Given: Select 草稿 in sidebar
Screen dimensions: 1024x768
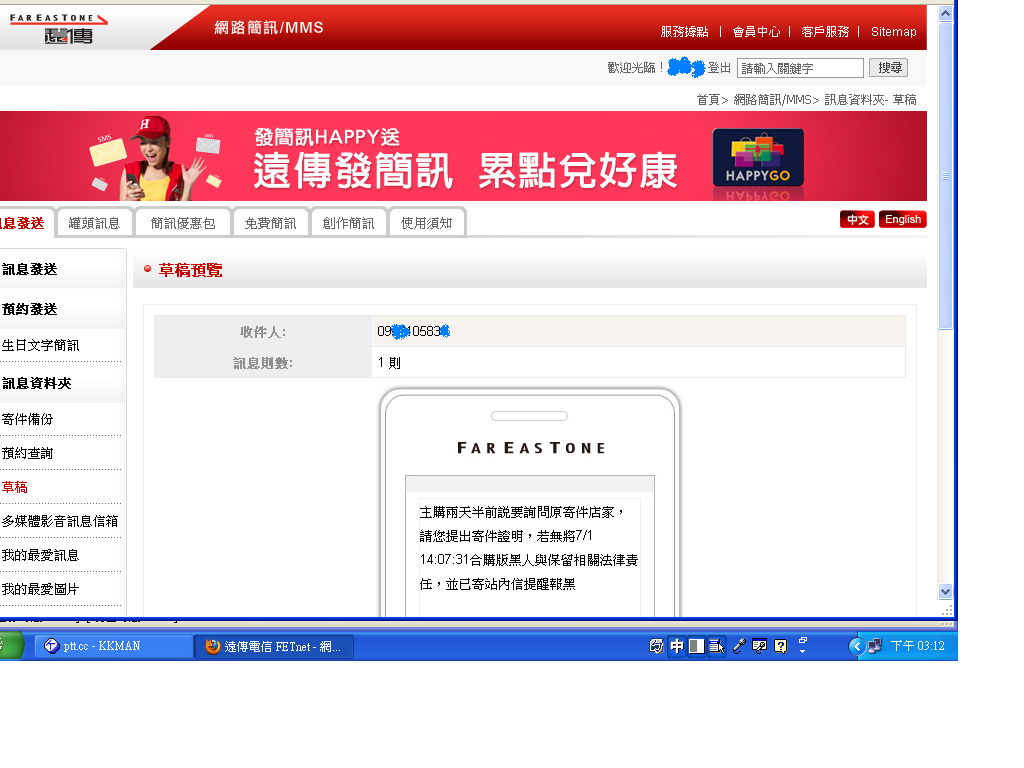Looking at the screenshot, I should 14,487.
